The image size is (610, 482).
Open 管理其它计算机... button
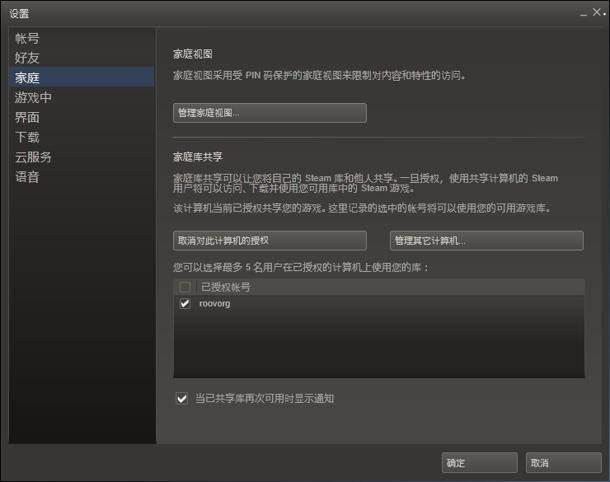click(487, 240)
